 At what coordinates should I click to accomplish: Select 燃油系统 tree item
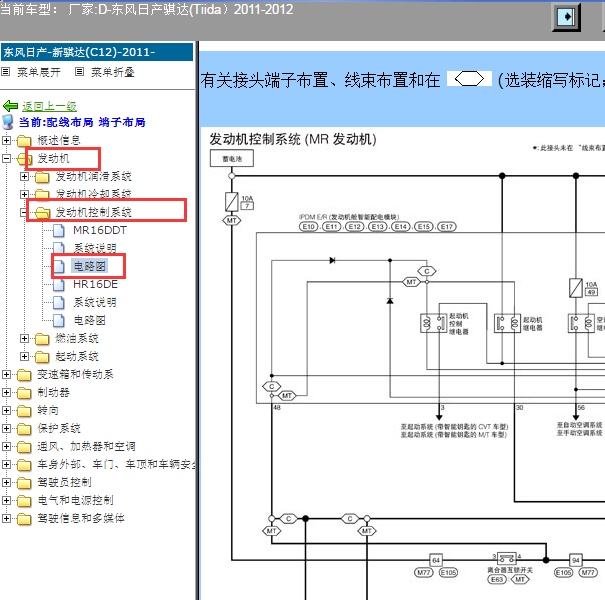[77, 338]
